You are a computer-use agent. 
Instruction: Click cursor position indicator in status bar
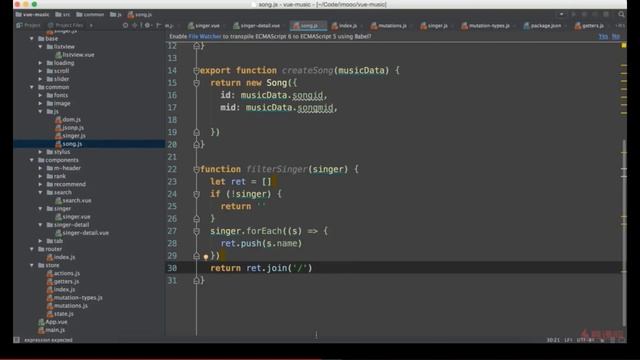pos(553,340)
